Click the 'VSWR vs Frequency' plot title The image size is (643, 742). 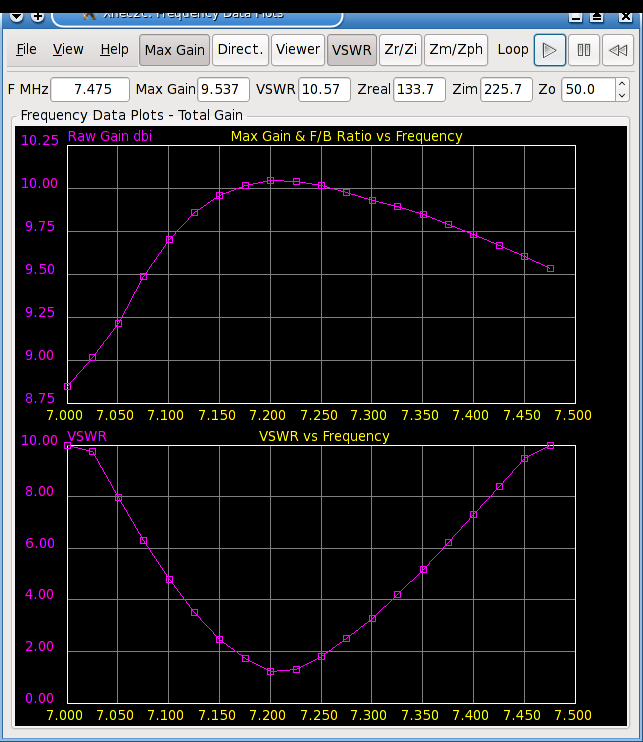point(324,436)
